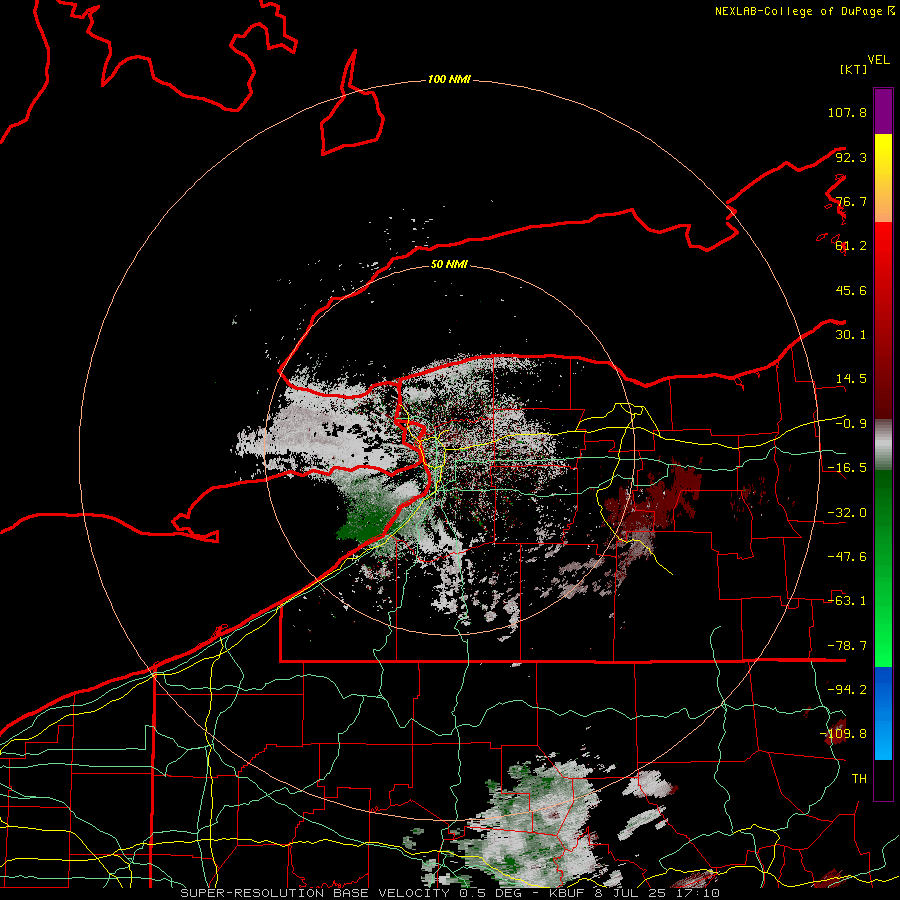Click the -0.9 velocity scale value
Screen dimensions: 900x900
[851, 424]
